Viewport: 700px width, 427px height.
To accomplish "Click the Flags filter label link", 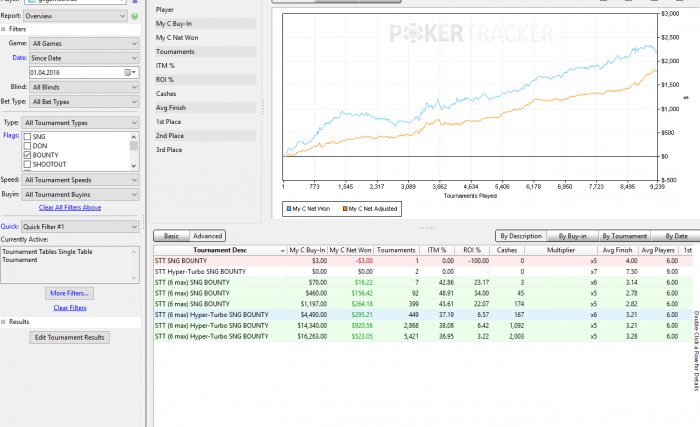I will (x=11, y=135).
